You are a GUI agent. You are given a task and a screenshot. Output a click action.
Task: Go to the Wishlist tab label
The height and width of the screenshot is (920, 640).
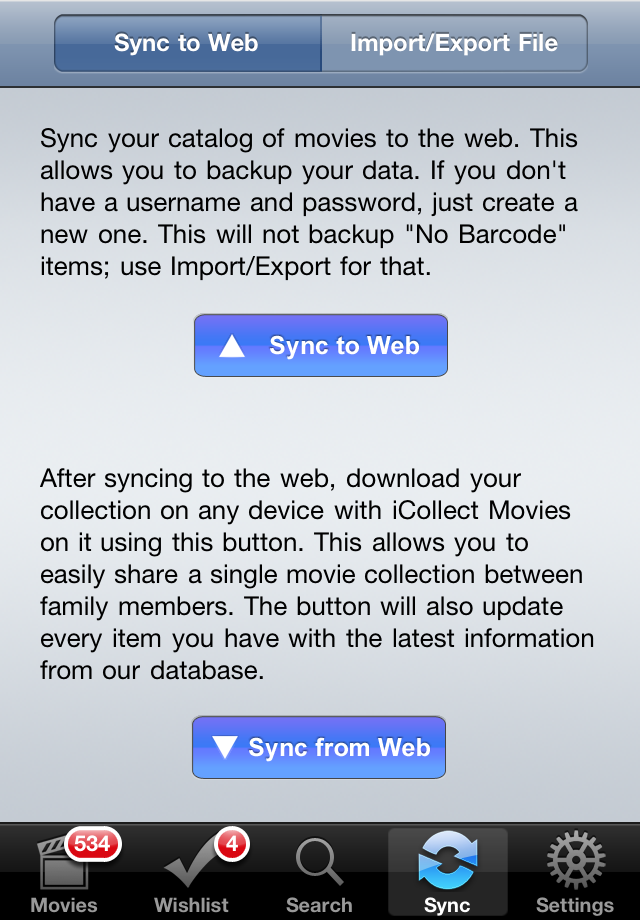pyautogui.click(x=191, y=905)
